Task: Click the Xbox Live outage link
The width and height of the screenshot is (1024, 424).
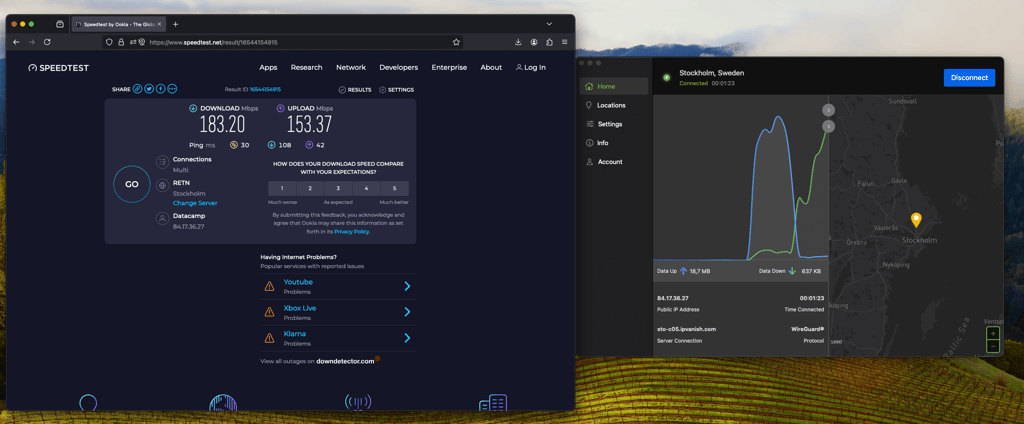Action: click(300, 308)
